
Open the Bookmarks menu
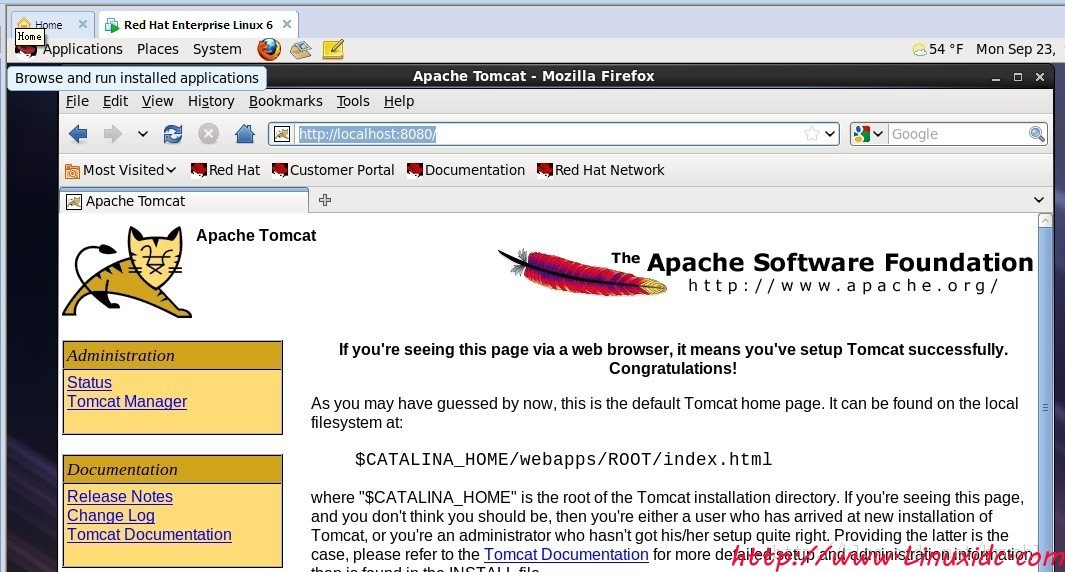[285, 101]
